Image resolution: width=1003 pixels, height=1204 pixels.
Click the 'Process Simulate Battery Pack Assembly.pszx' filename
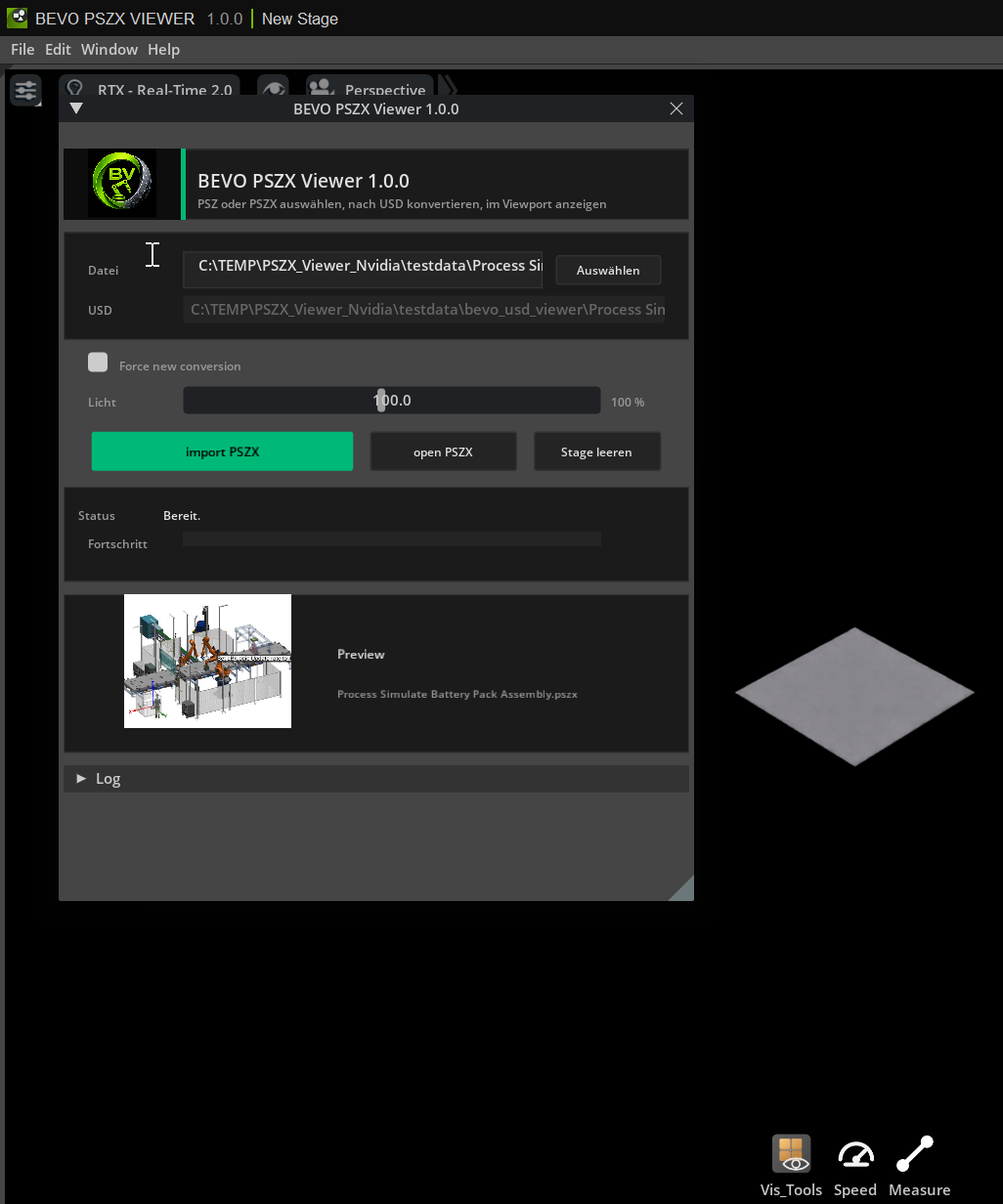458,694
